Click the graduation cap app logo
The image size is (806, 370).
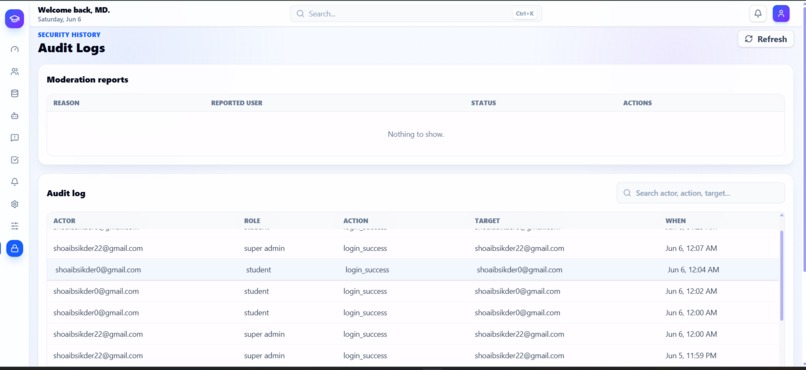click(x=14, y=18)
